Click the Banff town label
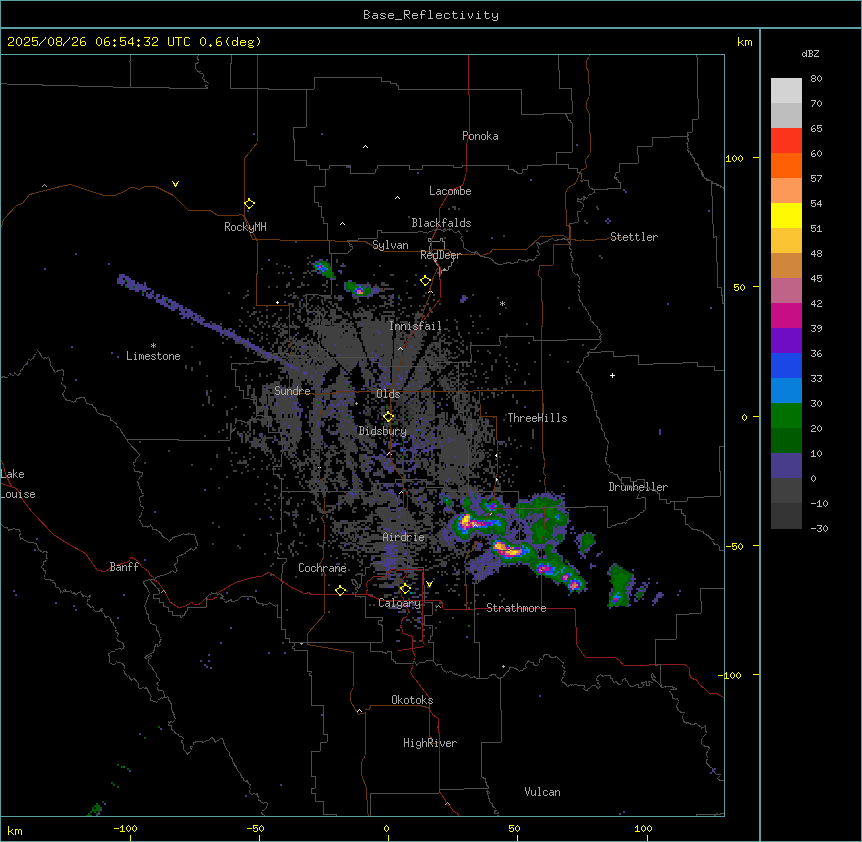Screen dimensions: 862x842 point(124,567)
